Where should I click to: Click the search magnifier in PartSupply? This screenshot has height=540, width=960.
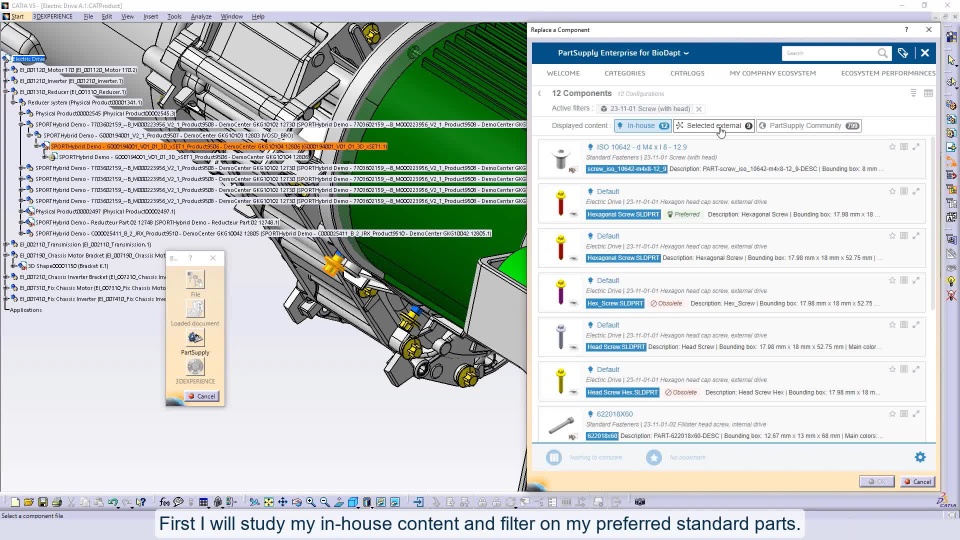(882, 53)
